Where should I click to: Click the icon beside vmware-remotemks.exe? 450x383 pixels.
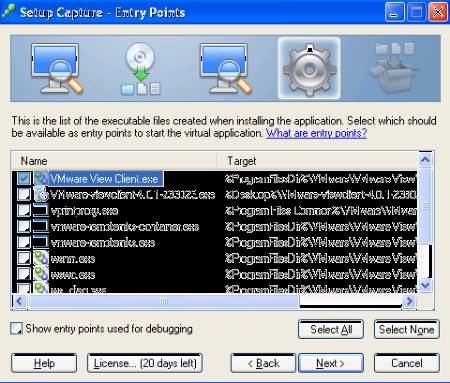pyautogui.click(x=41, y=242)
